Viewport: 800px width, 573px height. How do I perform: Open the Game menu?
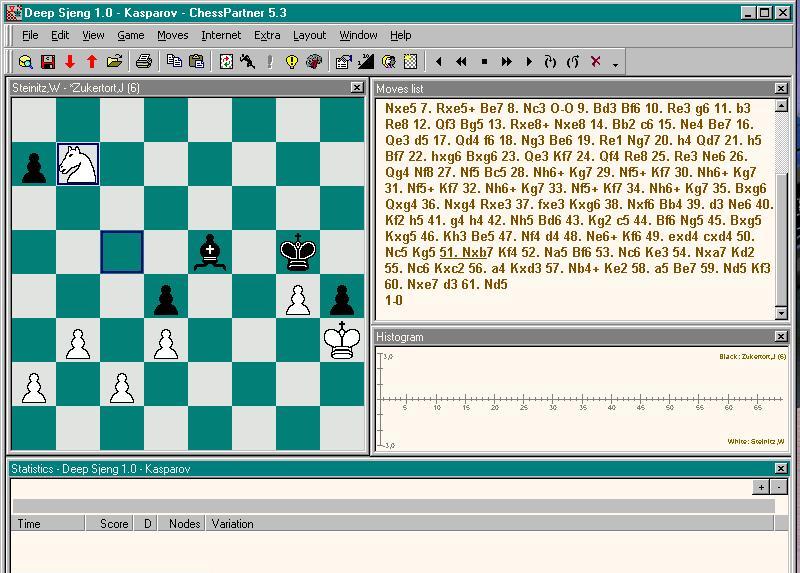(130, 35)
